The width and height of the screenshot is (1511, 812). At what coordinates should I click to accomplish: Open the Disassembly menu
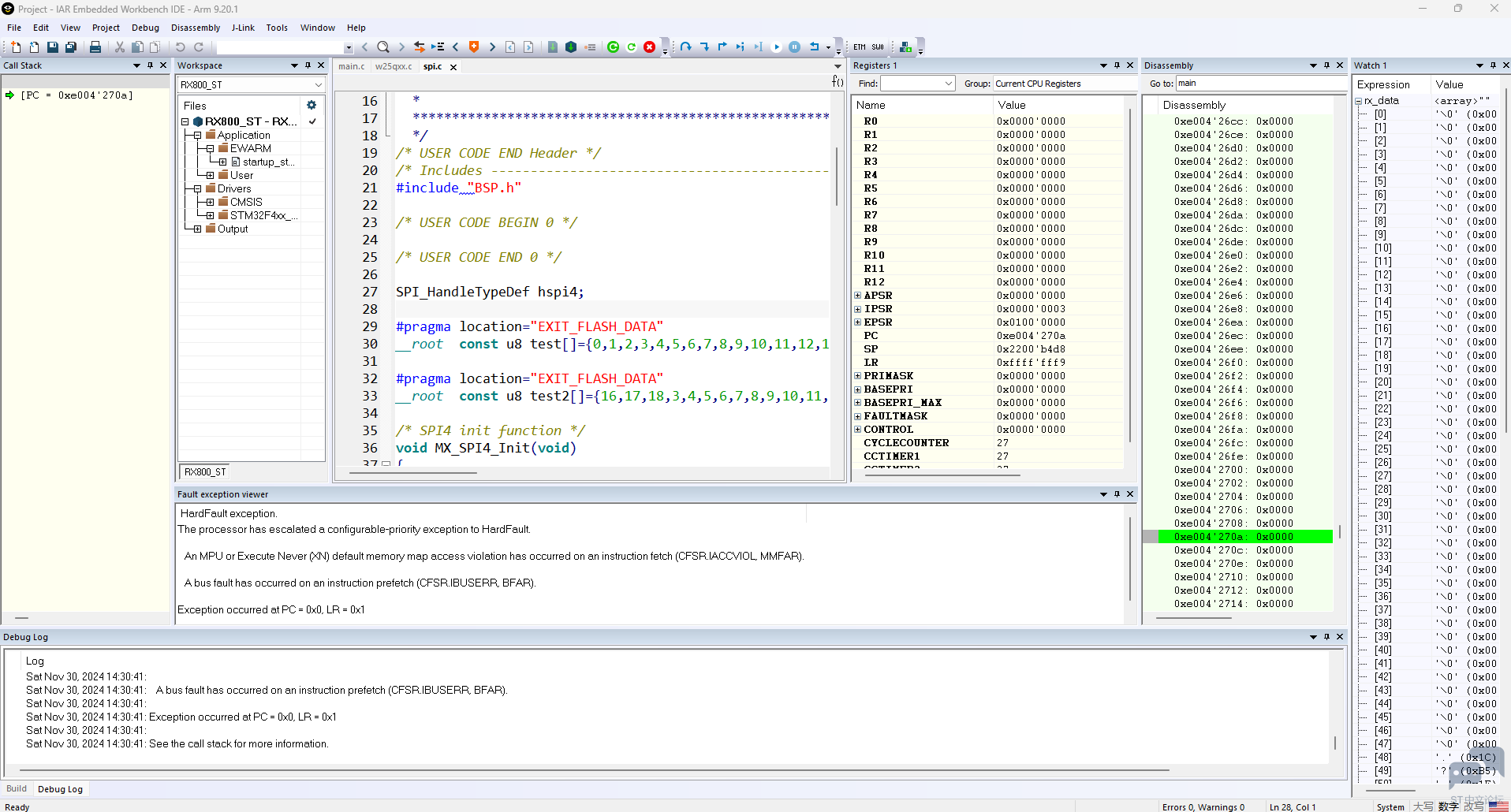(x=196, y=28)
